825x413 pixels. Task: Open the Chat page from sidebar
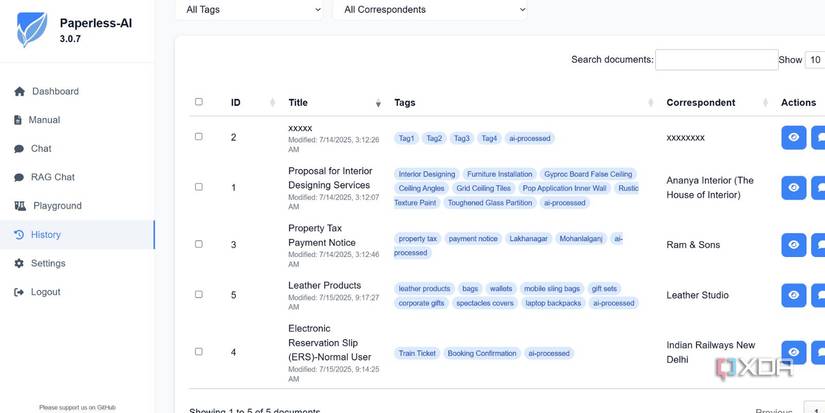pos(41,149)
